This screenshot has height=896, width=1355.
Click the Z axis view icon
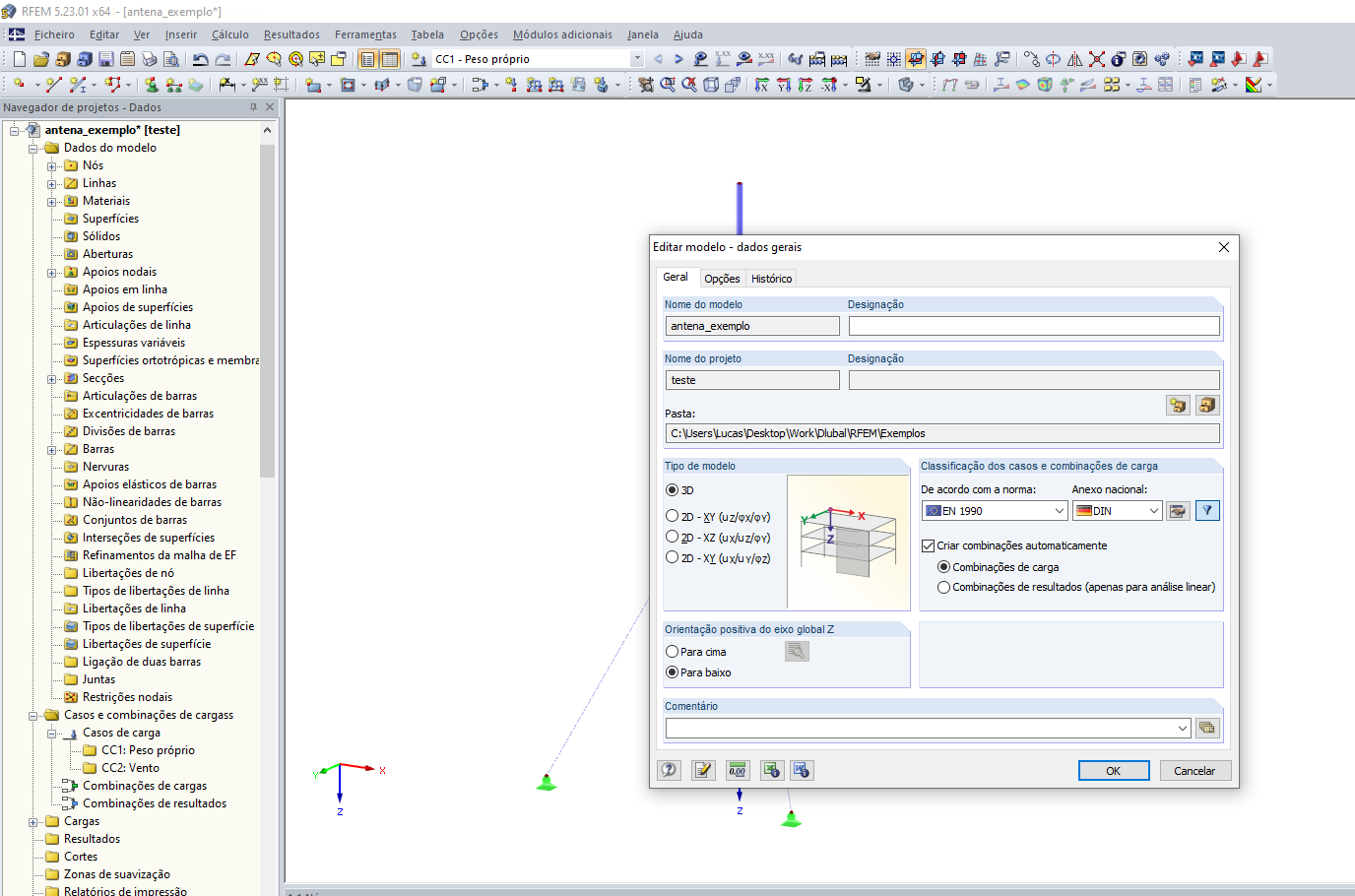click(805, 85)
